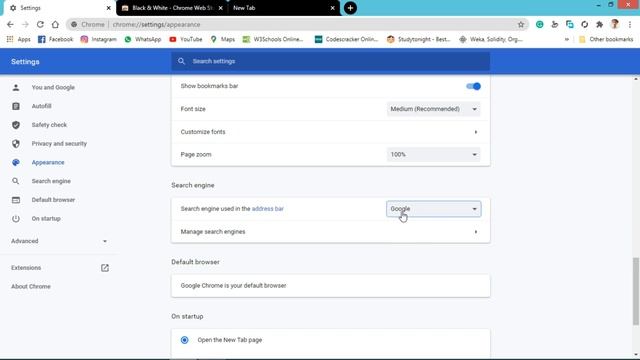
Task: Select Open the New Tab page radio
Action: click(x=184, y=340)
